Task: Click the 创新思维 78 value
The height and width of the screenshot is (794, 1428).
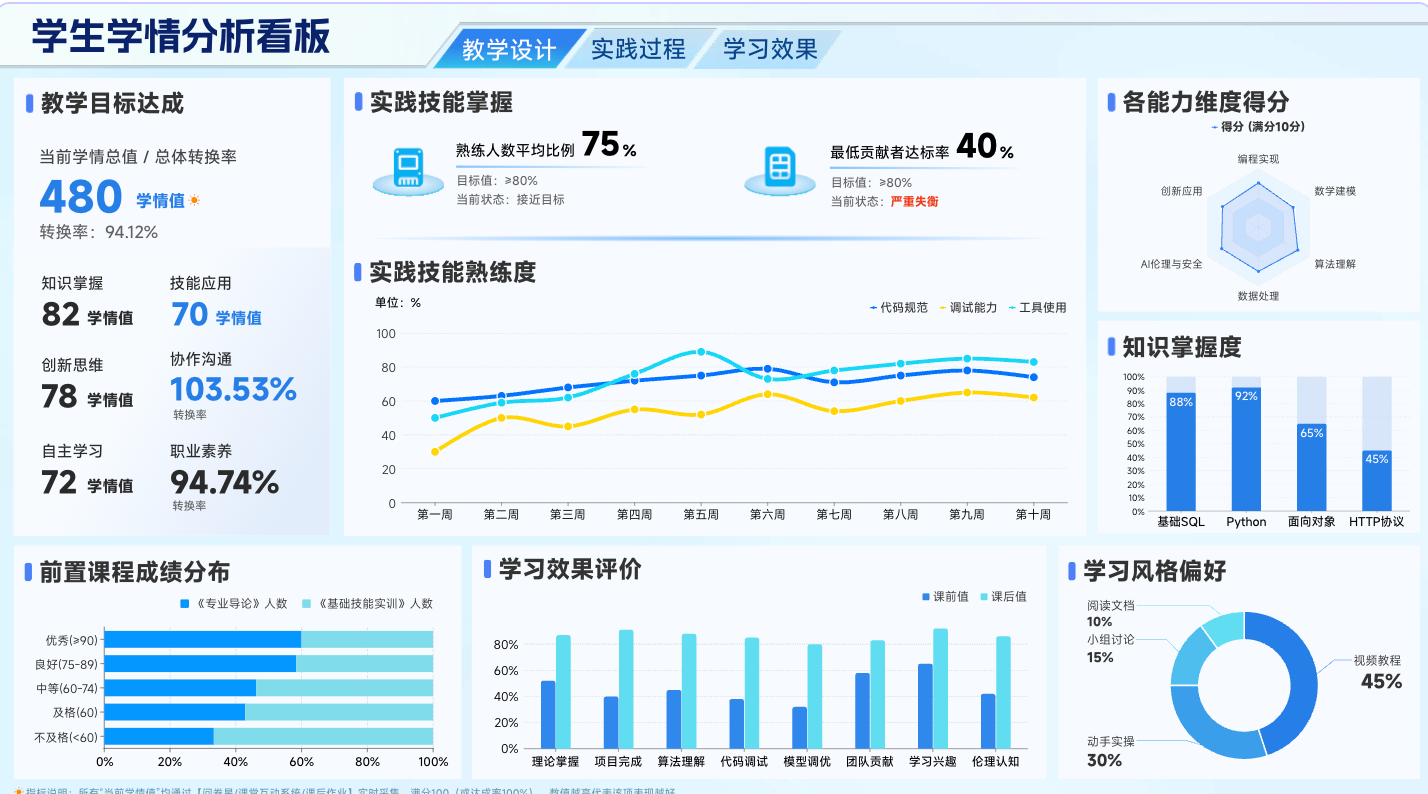Action: (x=60, y=397)
